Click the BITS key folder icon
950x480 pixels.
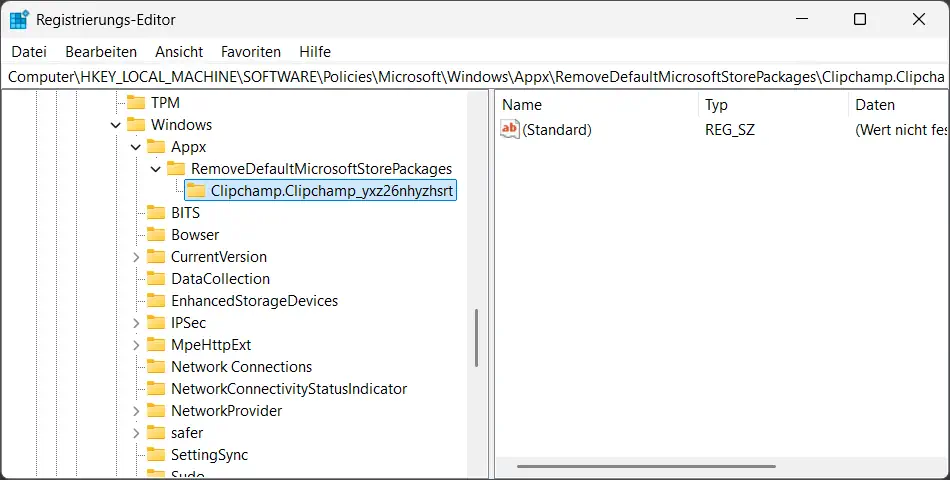[156, 213]
